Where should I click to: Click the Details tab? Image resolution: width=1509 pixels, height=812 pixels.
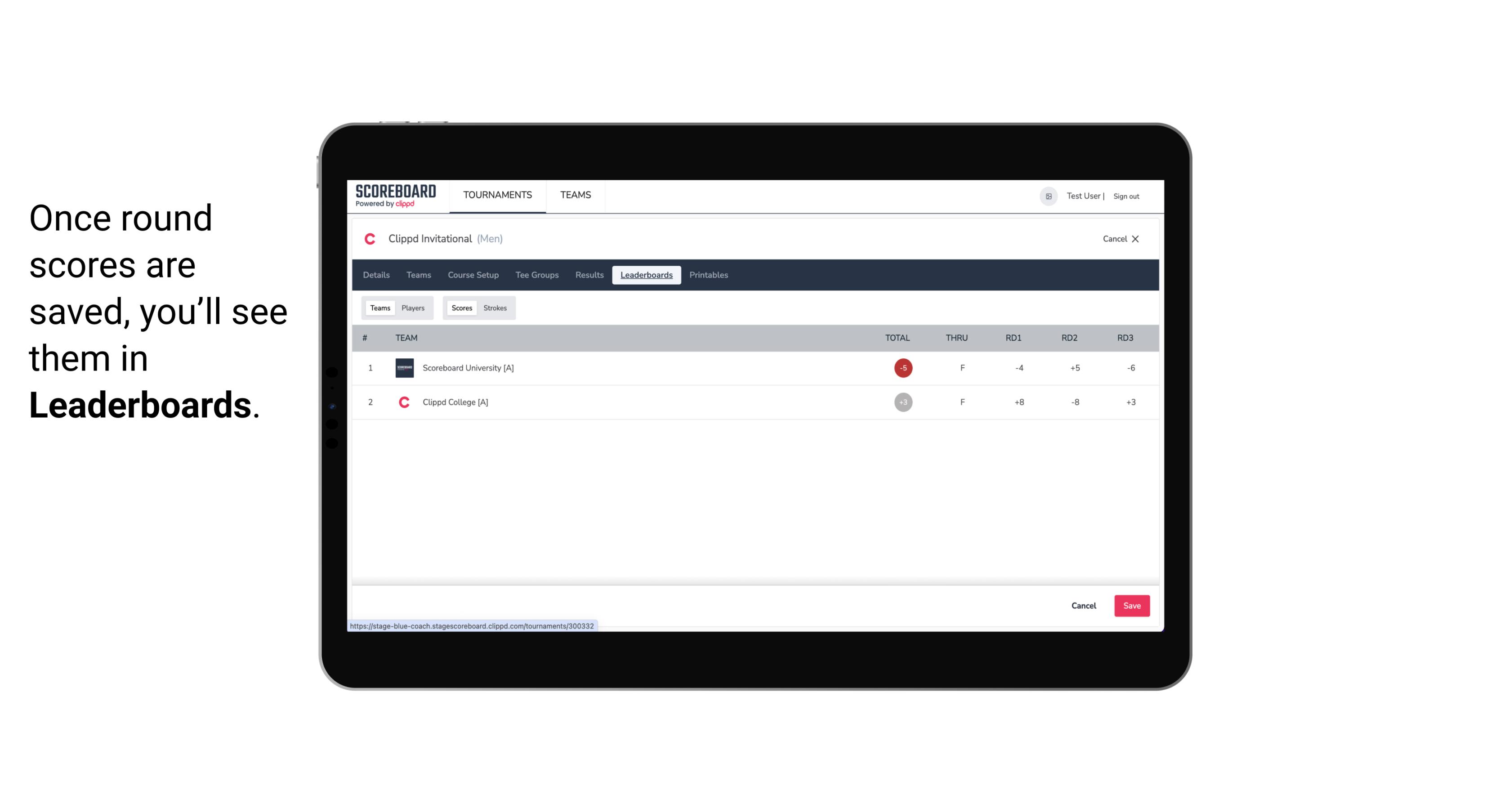tap(375, 275)
